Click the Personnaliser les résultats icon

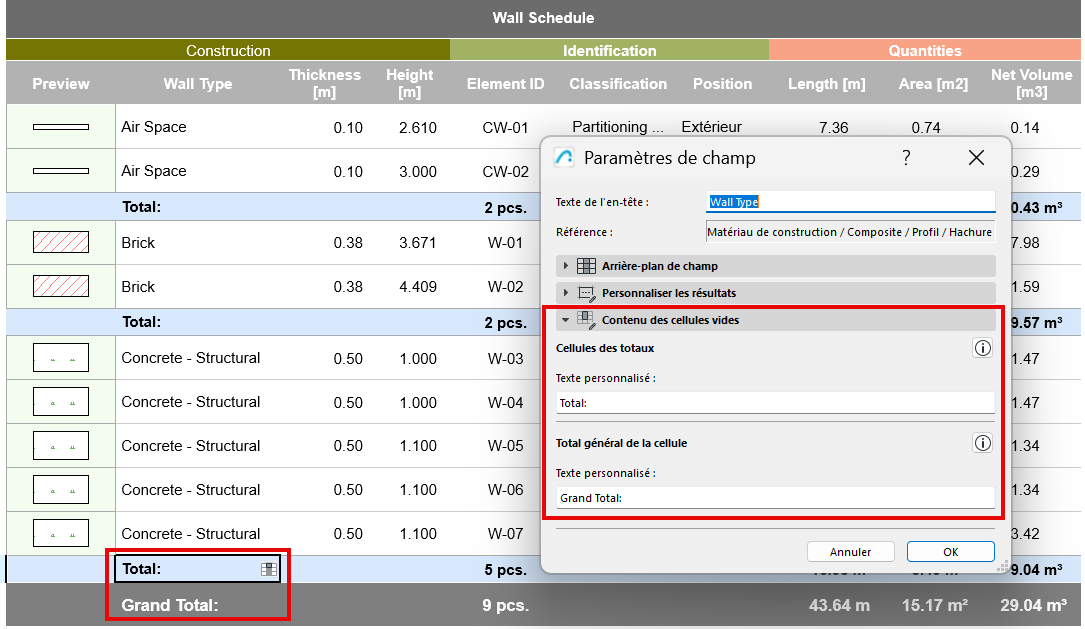click(586, 293)
